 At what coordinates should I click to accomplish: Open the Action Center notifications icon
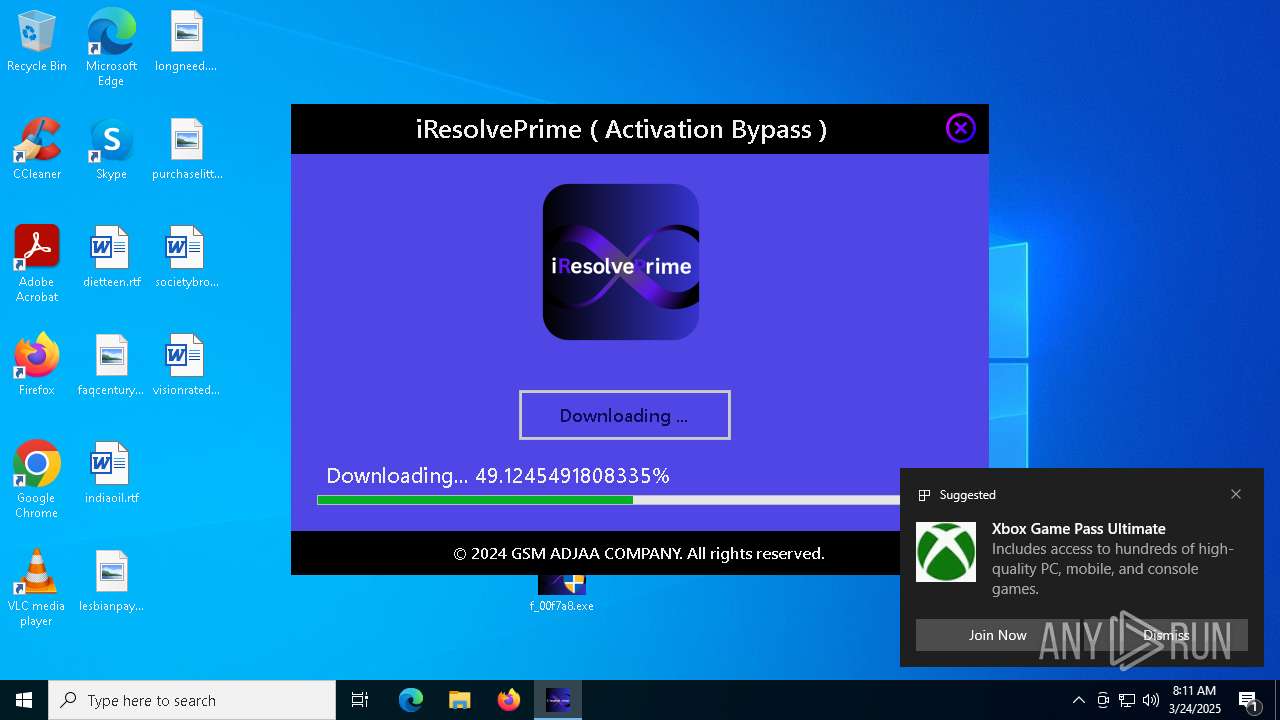1249,700
